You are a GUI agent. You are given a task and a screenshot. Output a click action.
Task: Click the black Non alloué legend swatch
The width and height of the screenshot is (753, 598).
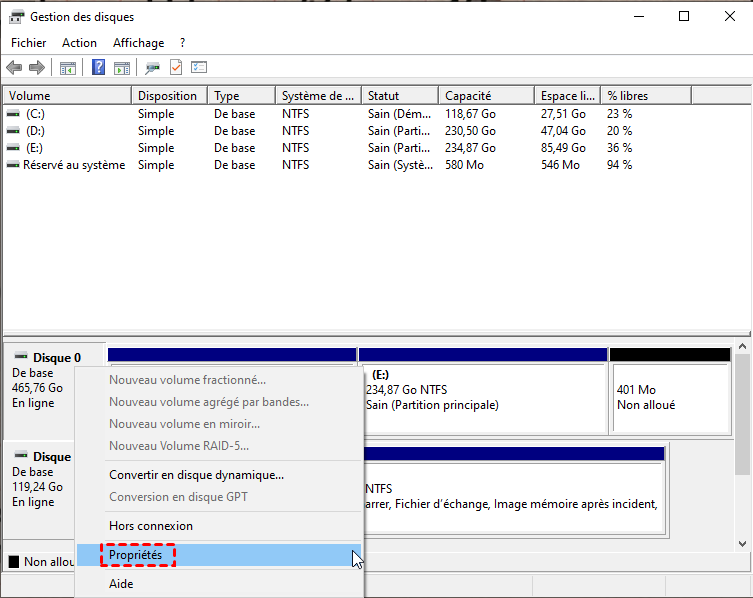[x=13, y=562]
